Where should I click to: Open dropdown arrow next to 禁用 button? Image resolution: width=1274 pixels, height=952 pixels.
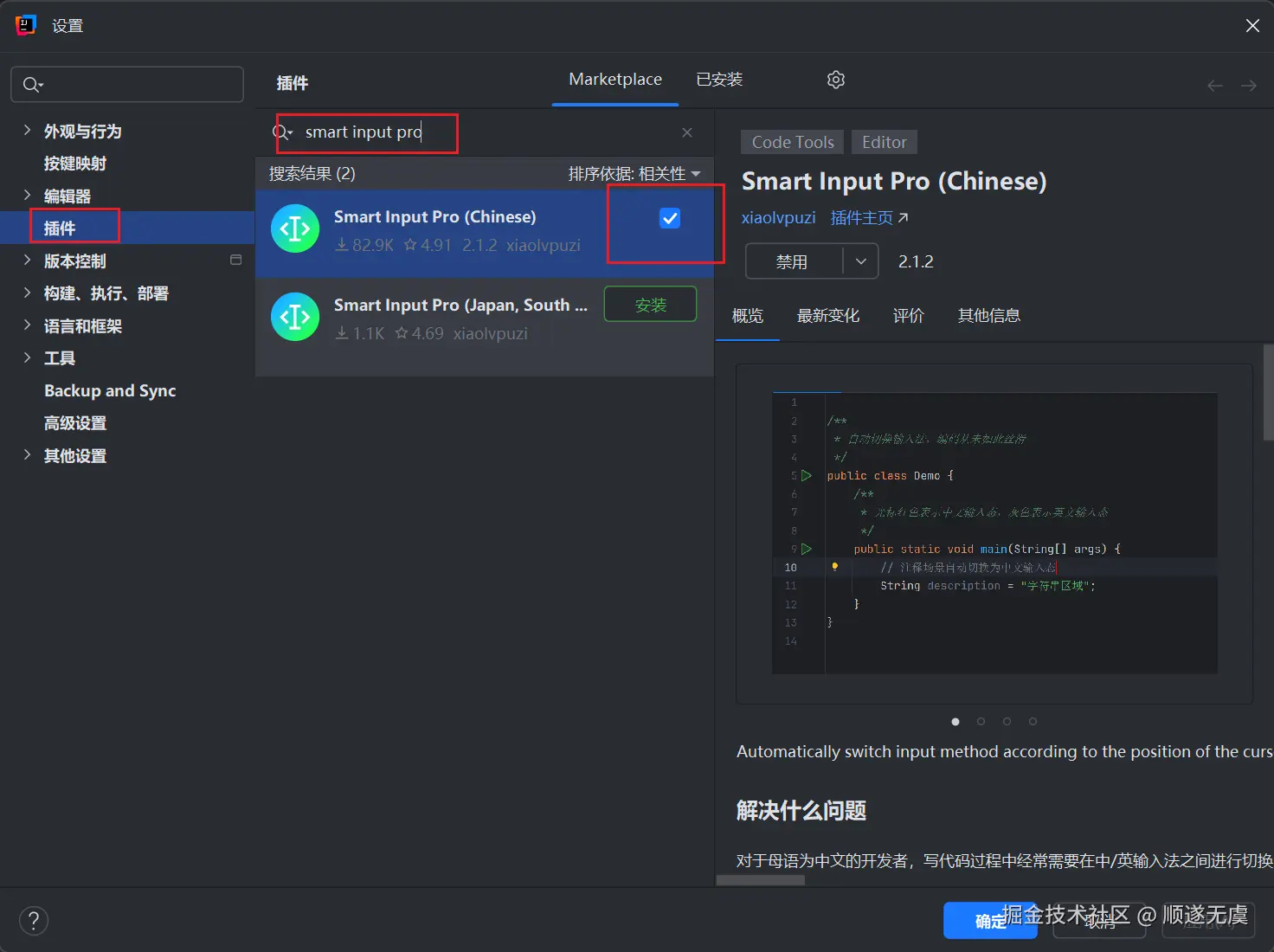(x=861, y=261)
